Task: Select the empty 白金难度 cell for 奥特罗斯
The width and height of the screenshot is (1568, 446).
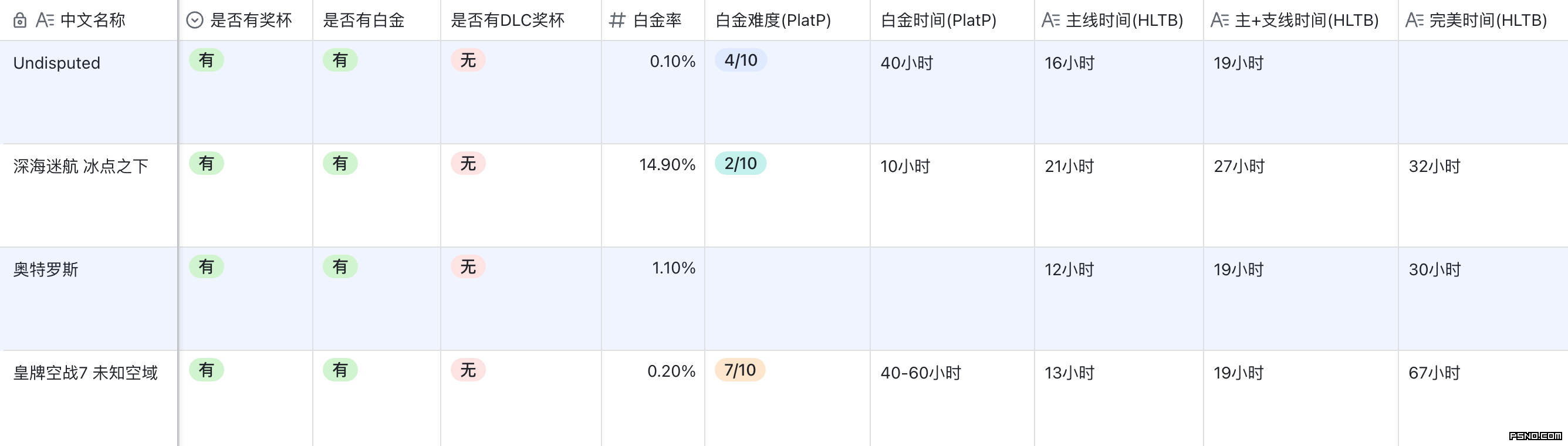Action: 787,298
